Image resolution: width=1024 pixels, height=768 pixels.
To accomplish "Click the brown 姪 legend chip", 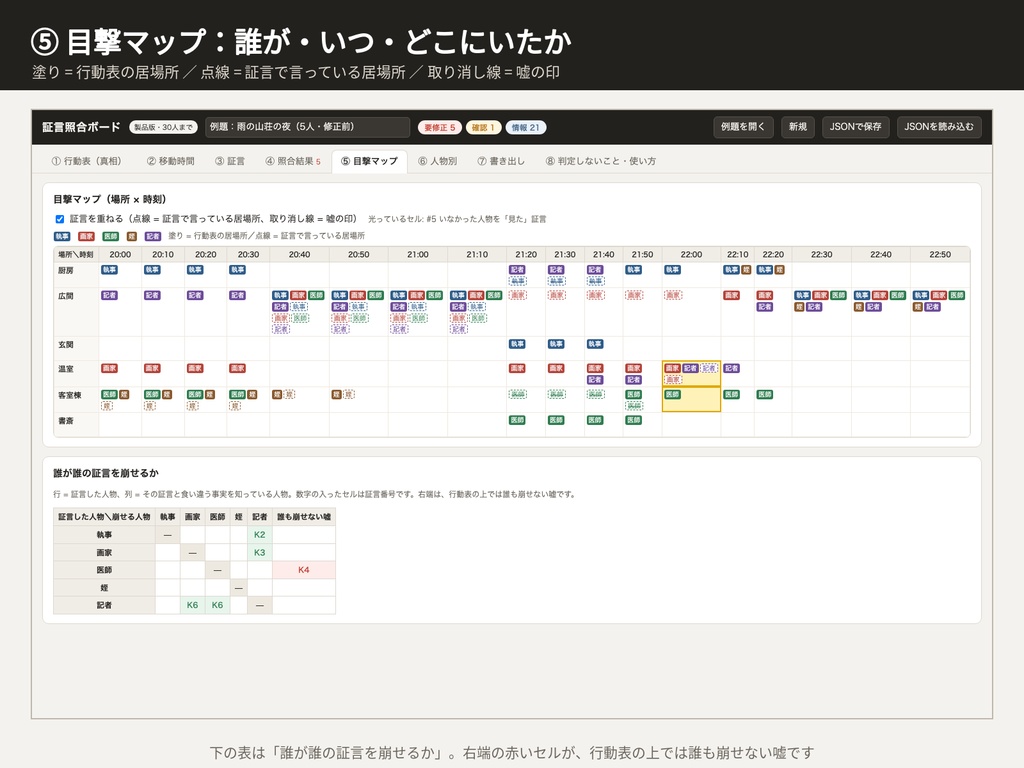I will (x=131, y=236).
